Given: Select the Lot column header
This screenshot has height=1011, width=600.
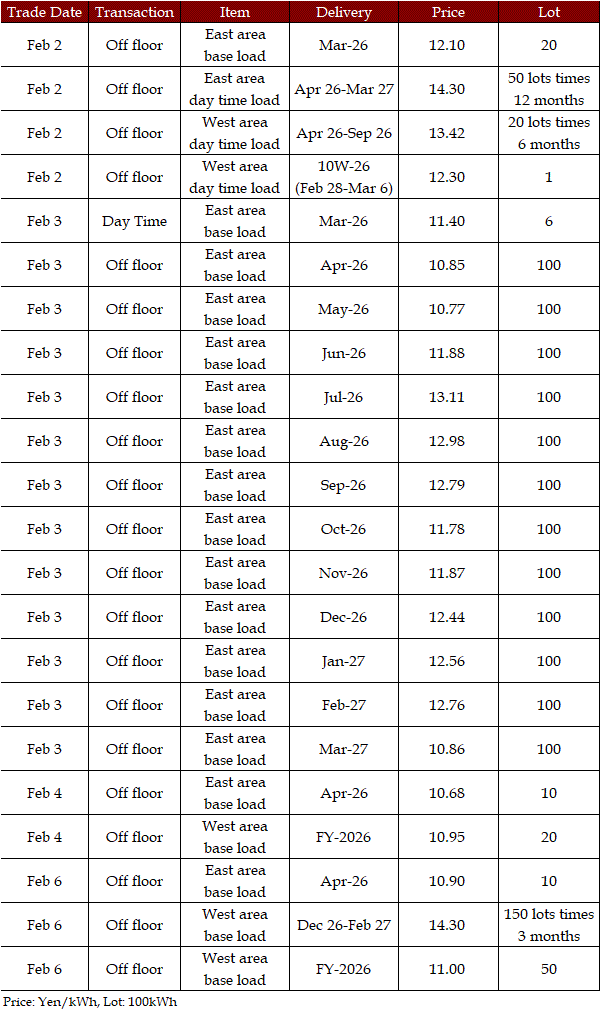Looking at the screenshot, I should 548,12.
